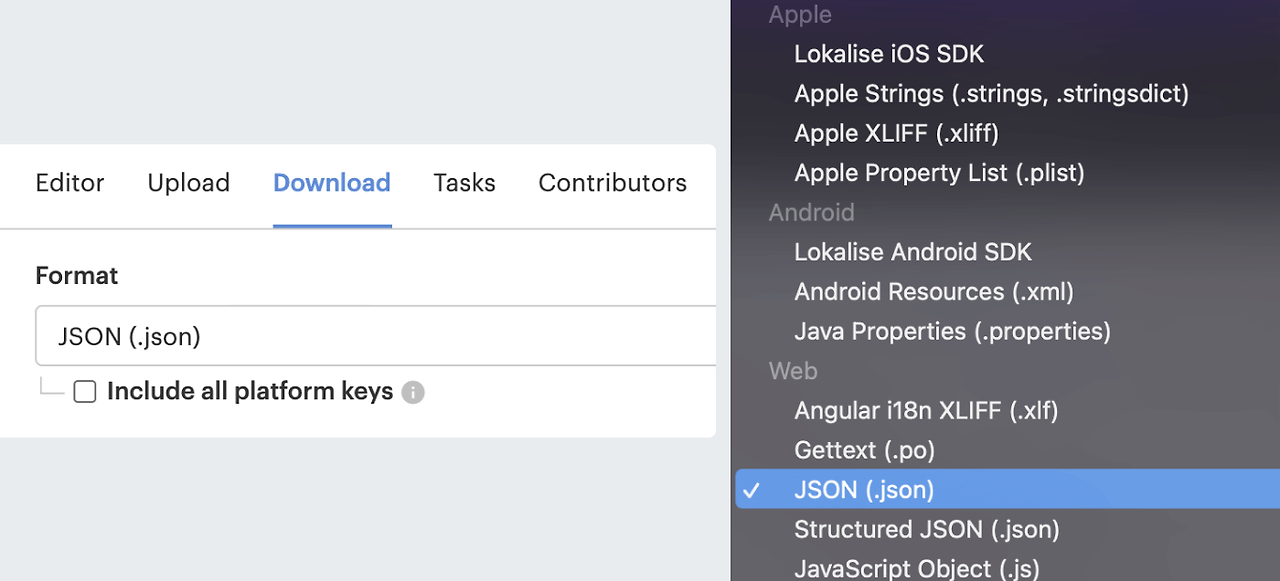This screenshot has width=1280, height=581.
Task: Enable Include all platform keys checkbox
Action: pos(85,392)
